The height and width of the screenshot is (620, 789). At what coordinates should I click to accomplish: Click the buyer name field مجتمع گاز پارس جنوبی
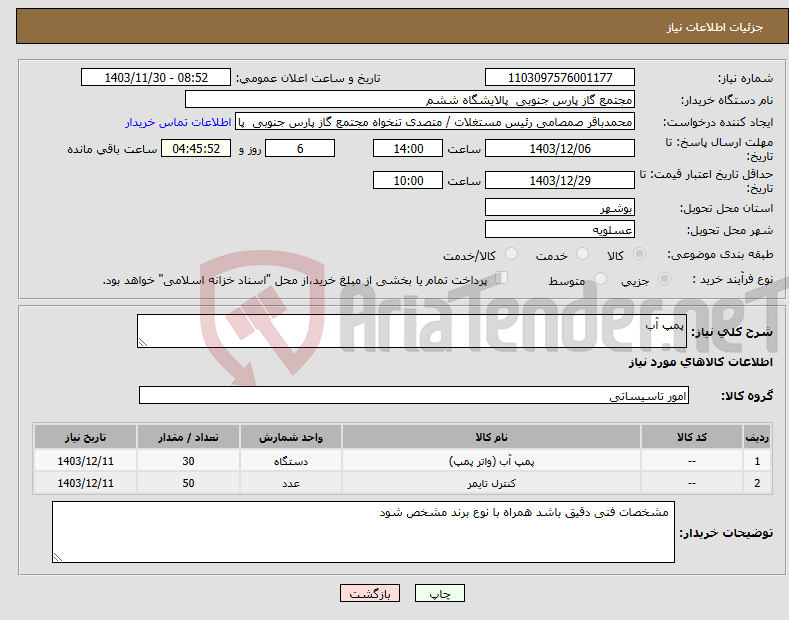tap(410, 100)
